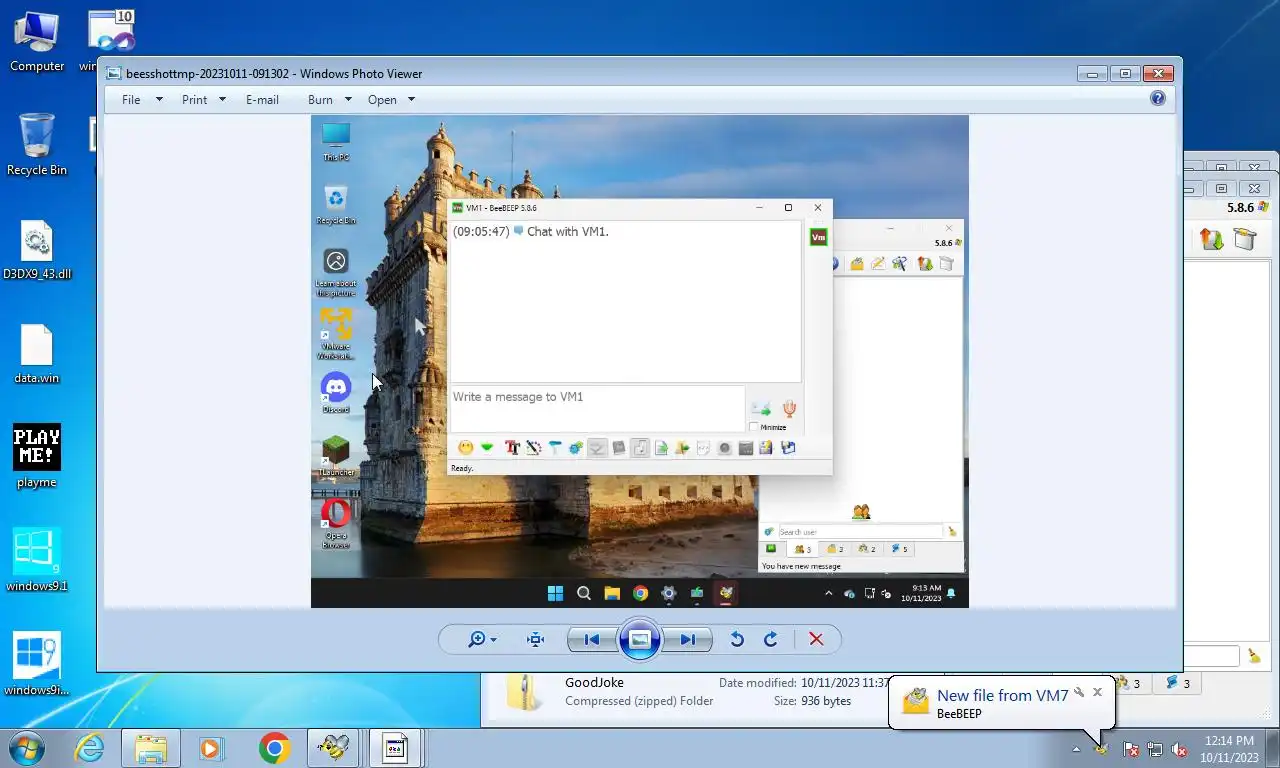
Task: Switch to BeeBEEP via the taskbar bee icon
Action: (333, 748)
